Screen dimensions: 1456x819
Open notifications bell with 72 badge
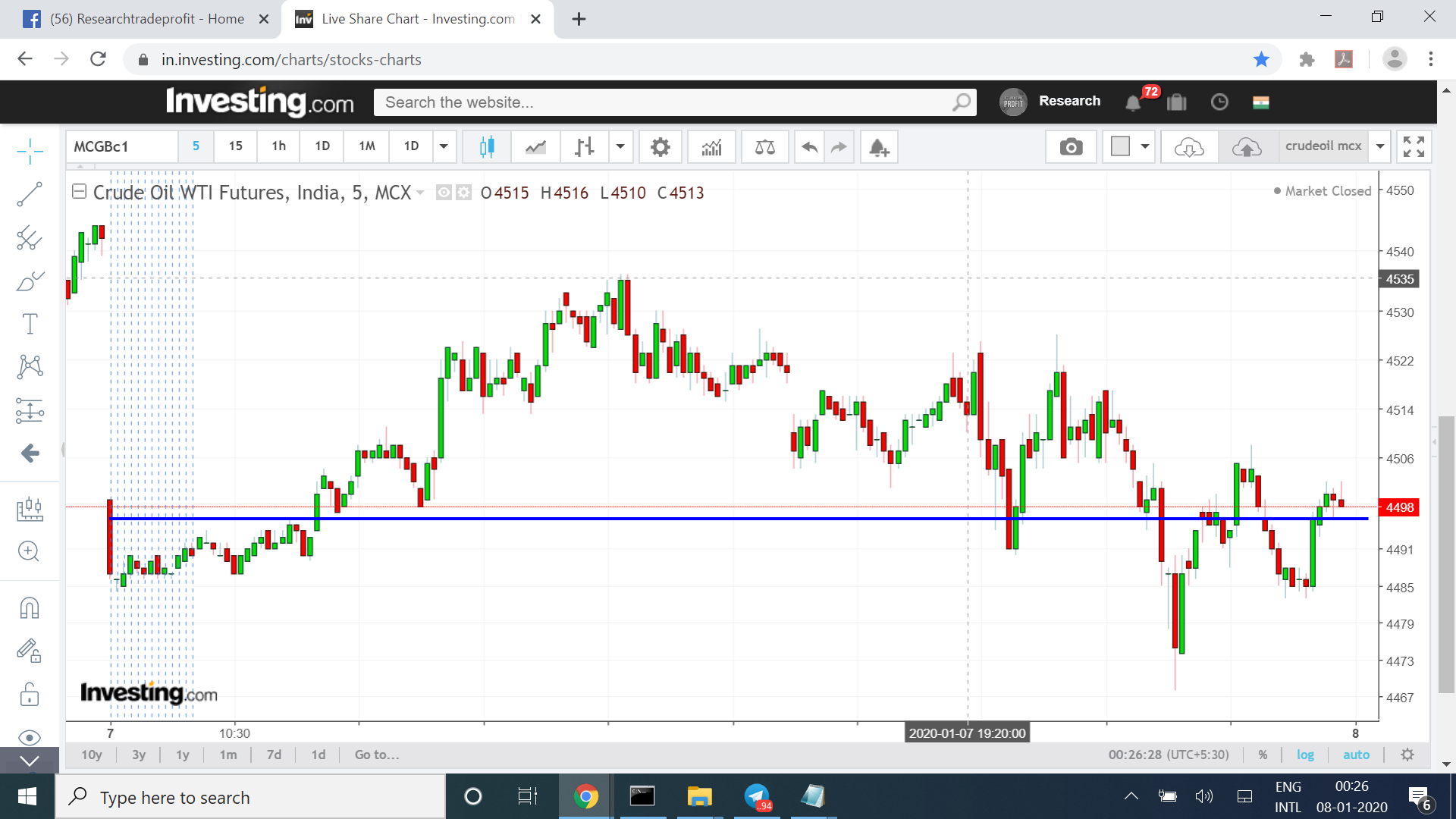pyautogui.click(x=1133, y=102)
